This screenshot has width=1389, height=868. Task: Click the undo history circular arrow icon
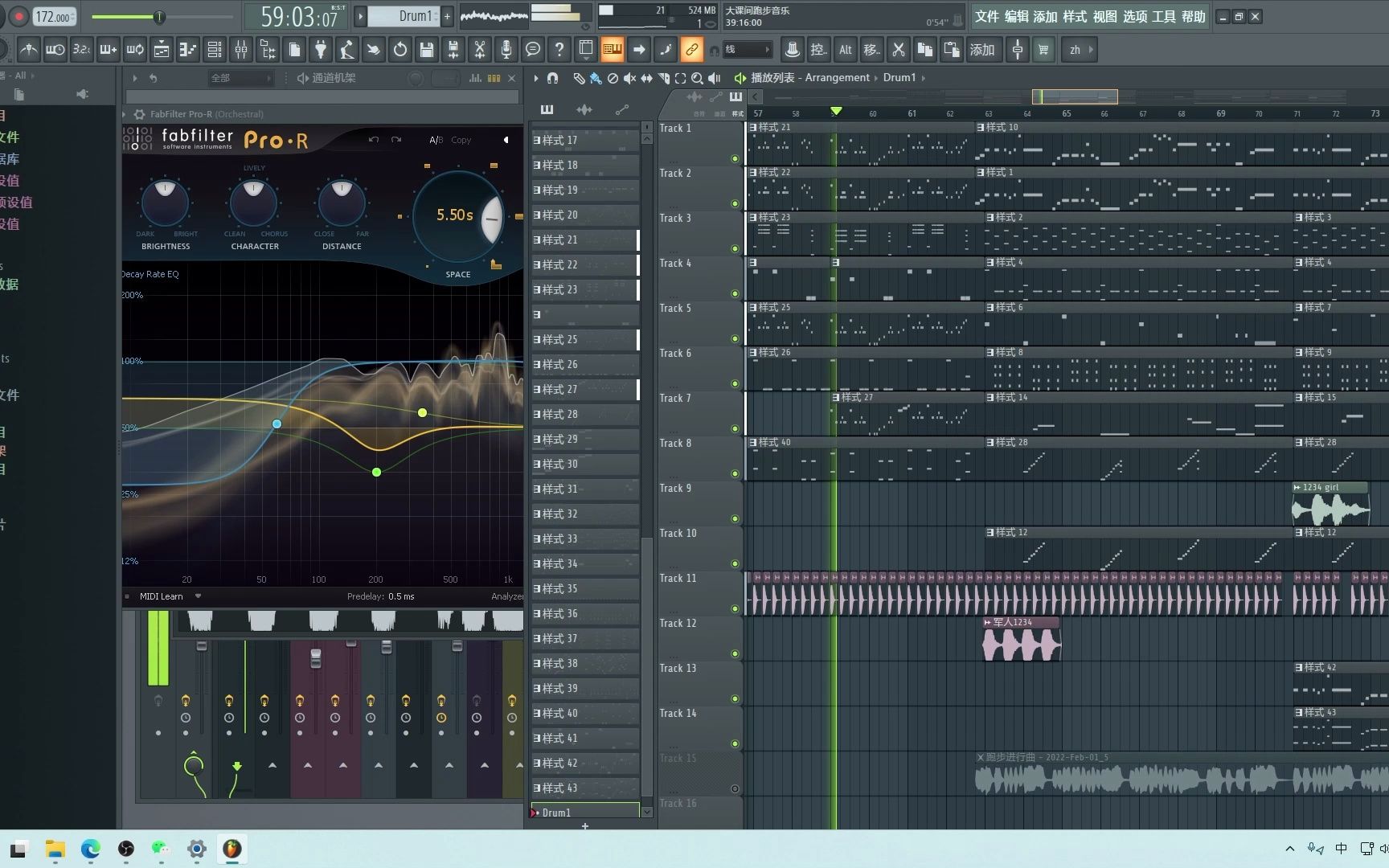pos(399,50)
